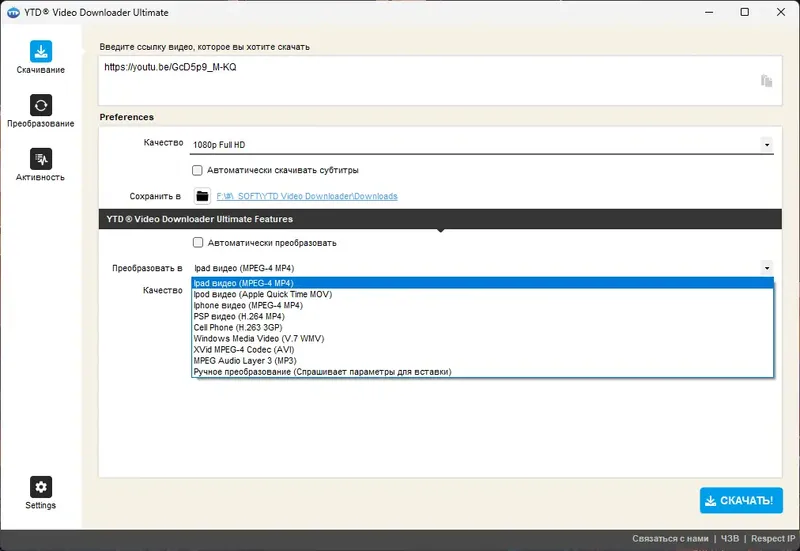Open the Преобразование convert section icon

point(41,105)
